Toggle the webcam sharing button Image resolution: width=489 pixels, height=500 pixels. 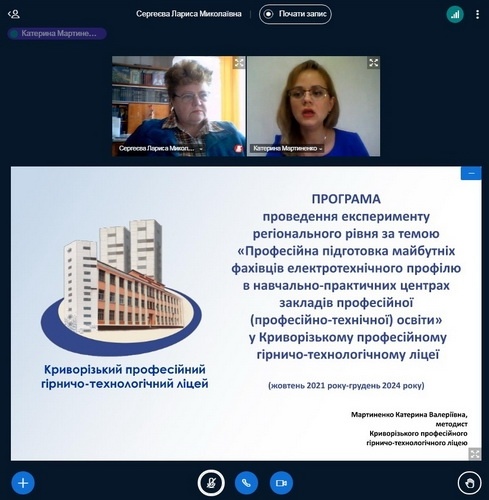tap(281, 483)
